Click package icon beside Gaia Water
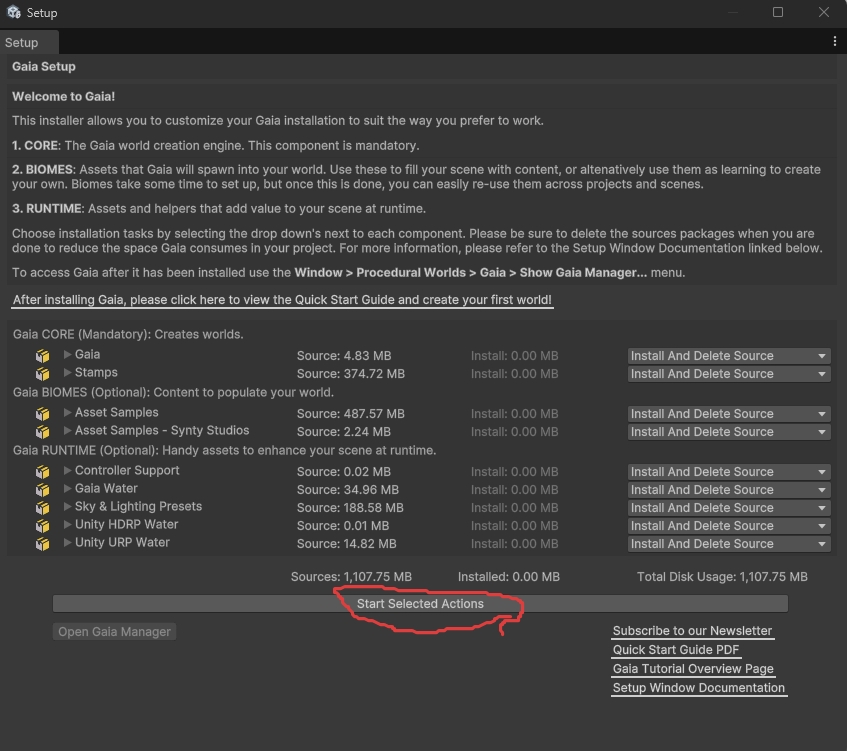The image size is (847, 751). (43, 490)
